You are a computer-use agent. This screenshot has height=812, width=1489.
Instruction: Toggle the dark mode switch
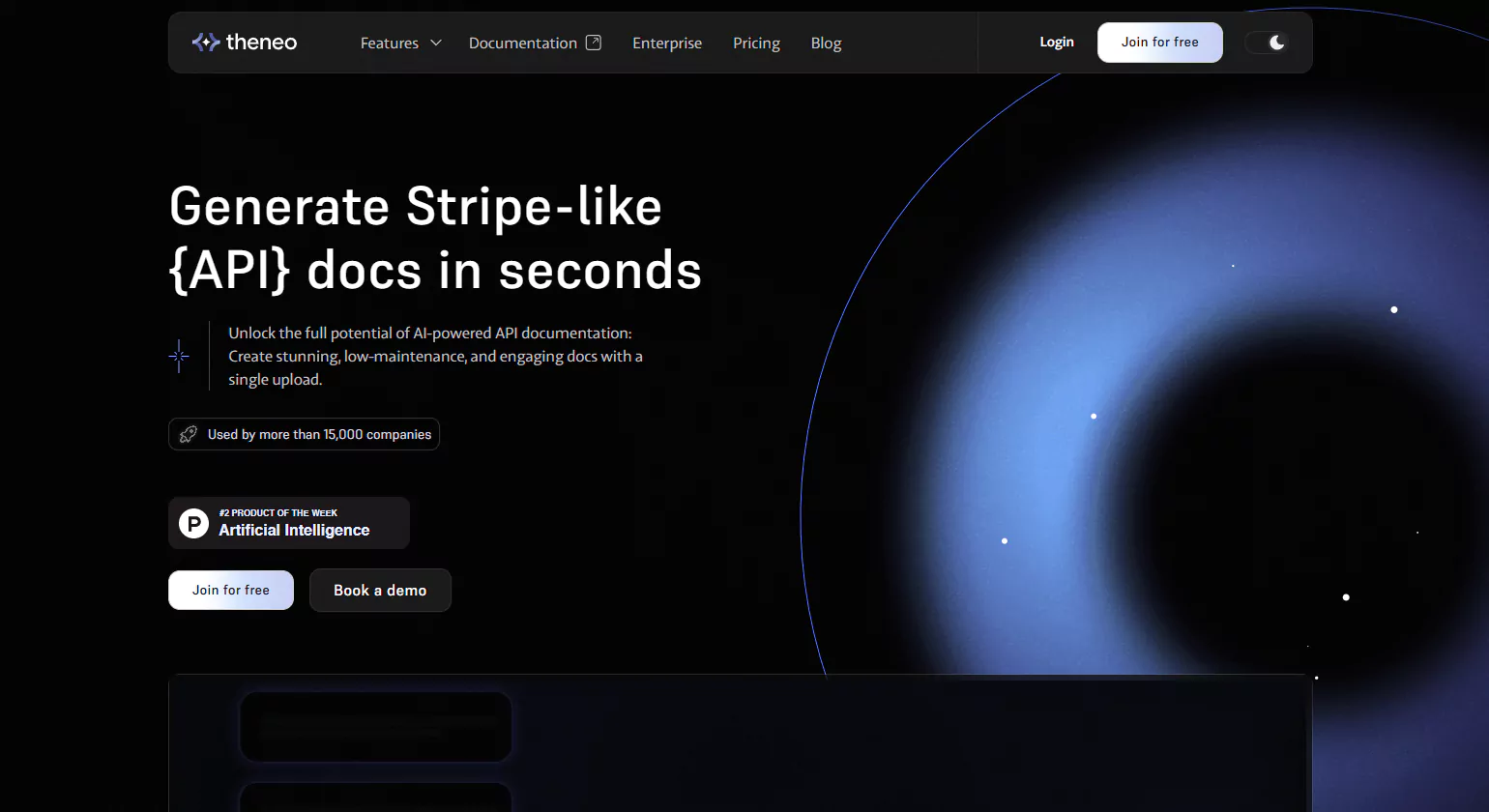pyautogui.click(x=1267, y=43)
